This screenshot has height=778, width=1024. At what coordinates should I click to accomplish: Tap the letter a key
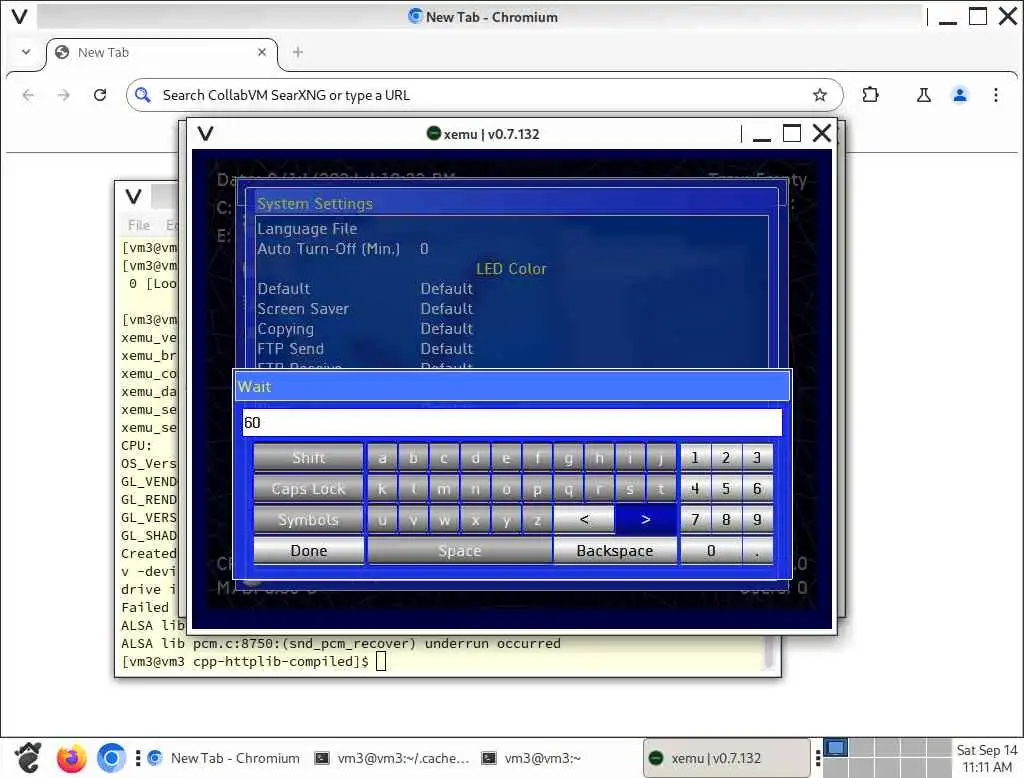coord(382,458)
